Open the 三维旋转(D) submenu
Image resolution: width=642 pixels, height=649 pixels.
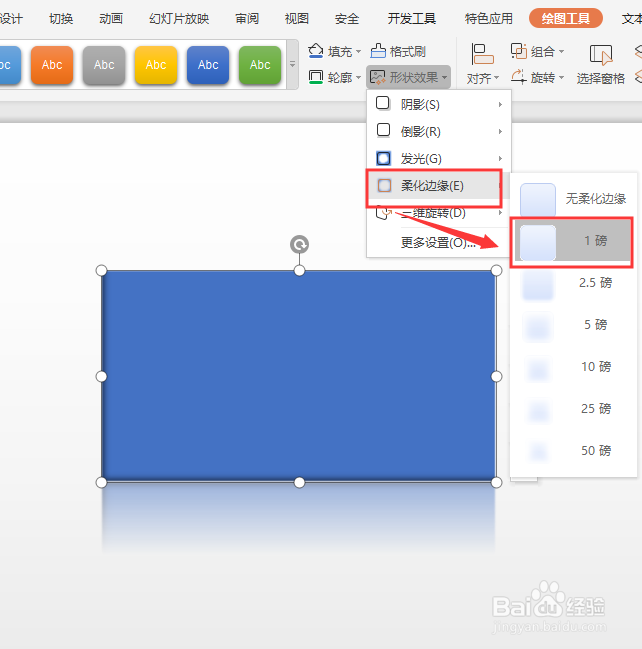439,213
